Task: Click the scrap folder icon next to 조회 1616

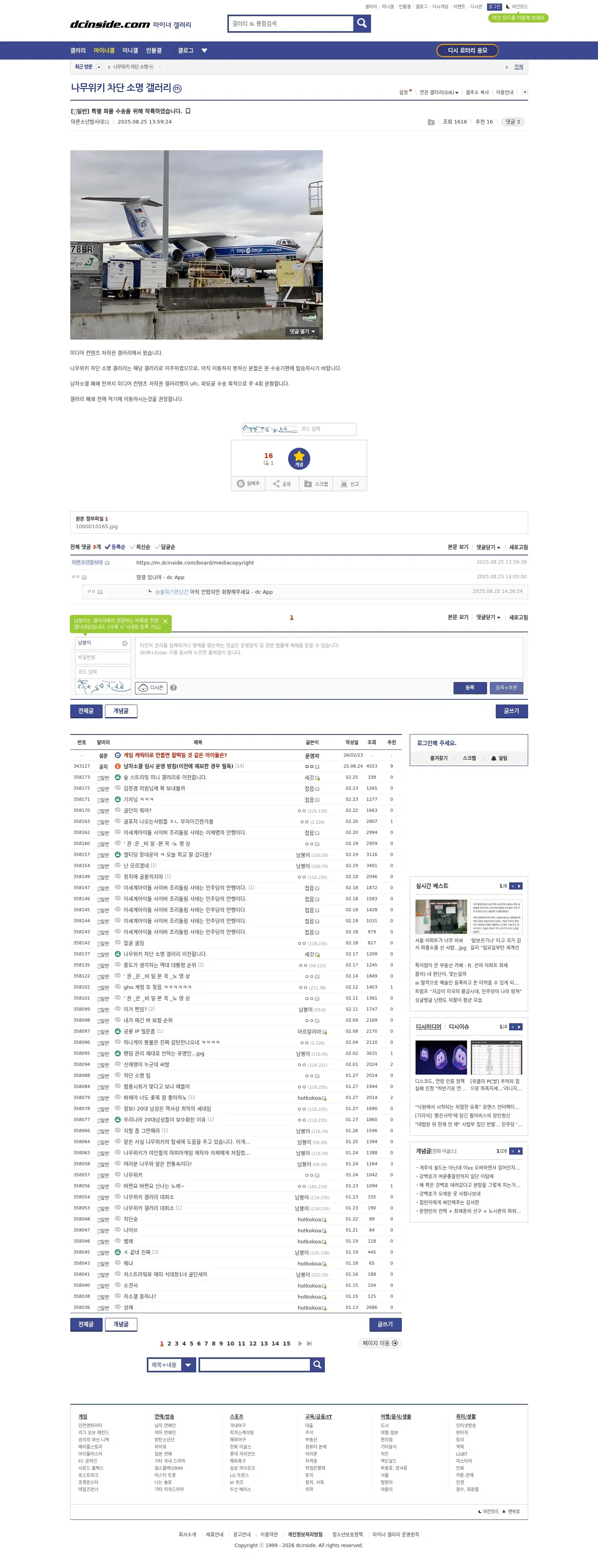Action: (431, 122)
